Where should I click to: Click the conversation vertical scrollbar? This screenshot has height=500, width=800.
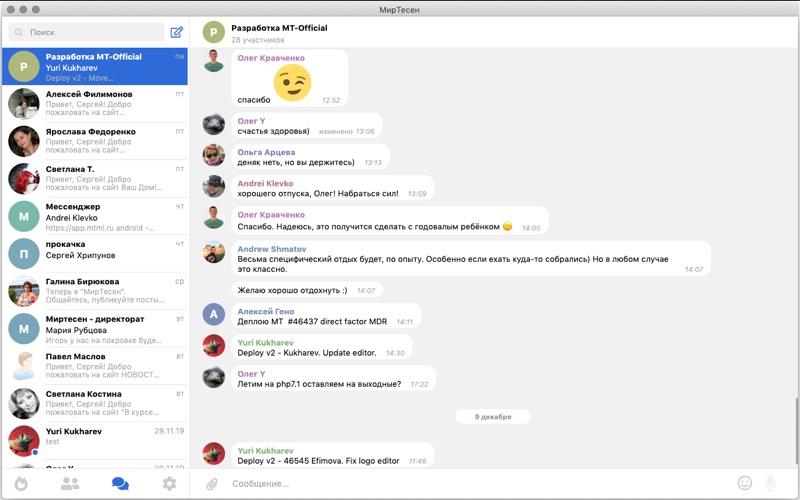796,430
